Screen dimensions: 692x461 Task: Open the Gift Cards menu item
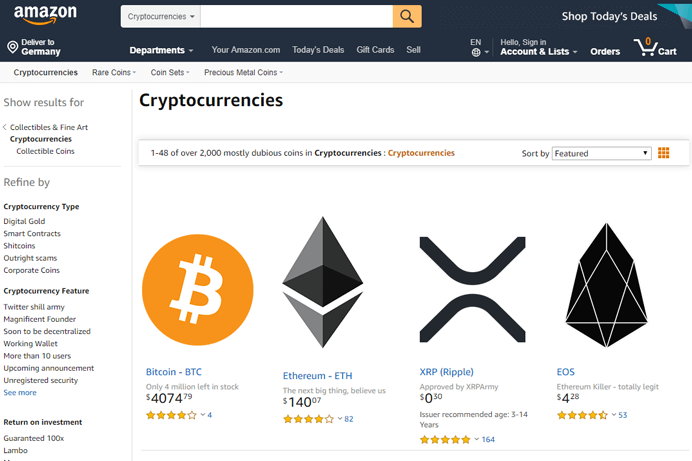375,50
